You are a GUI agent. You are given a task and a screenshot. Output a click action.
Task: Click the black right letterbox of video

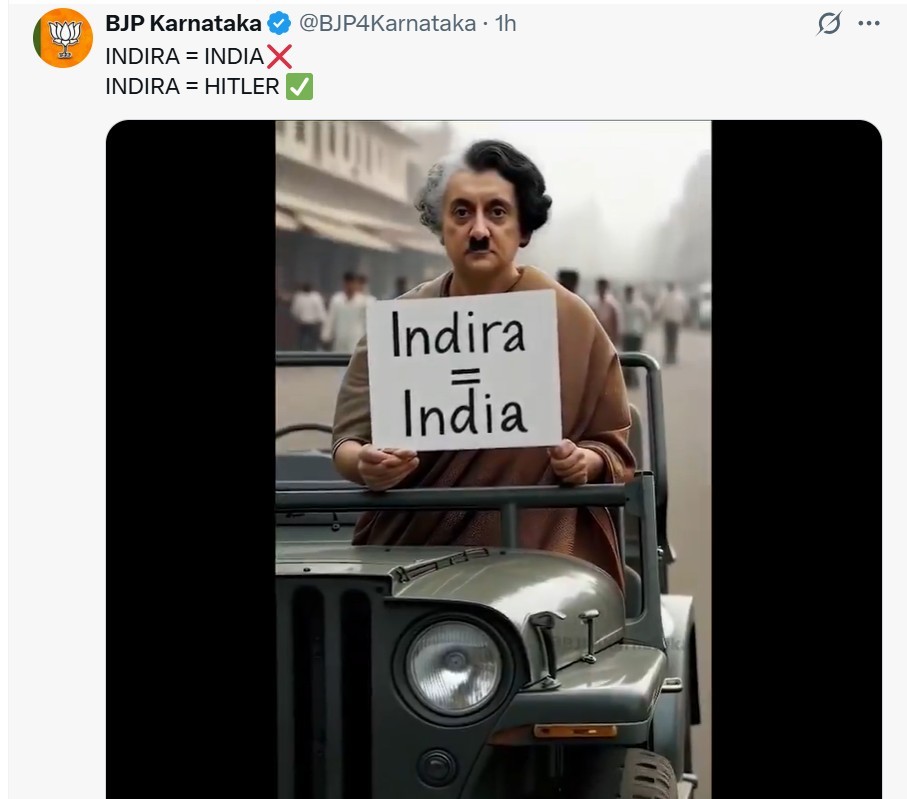pyautogui.click(x=797, y=459)
